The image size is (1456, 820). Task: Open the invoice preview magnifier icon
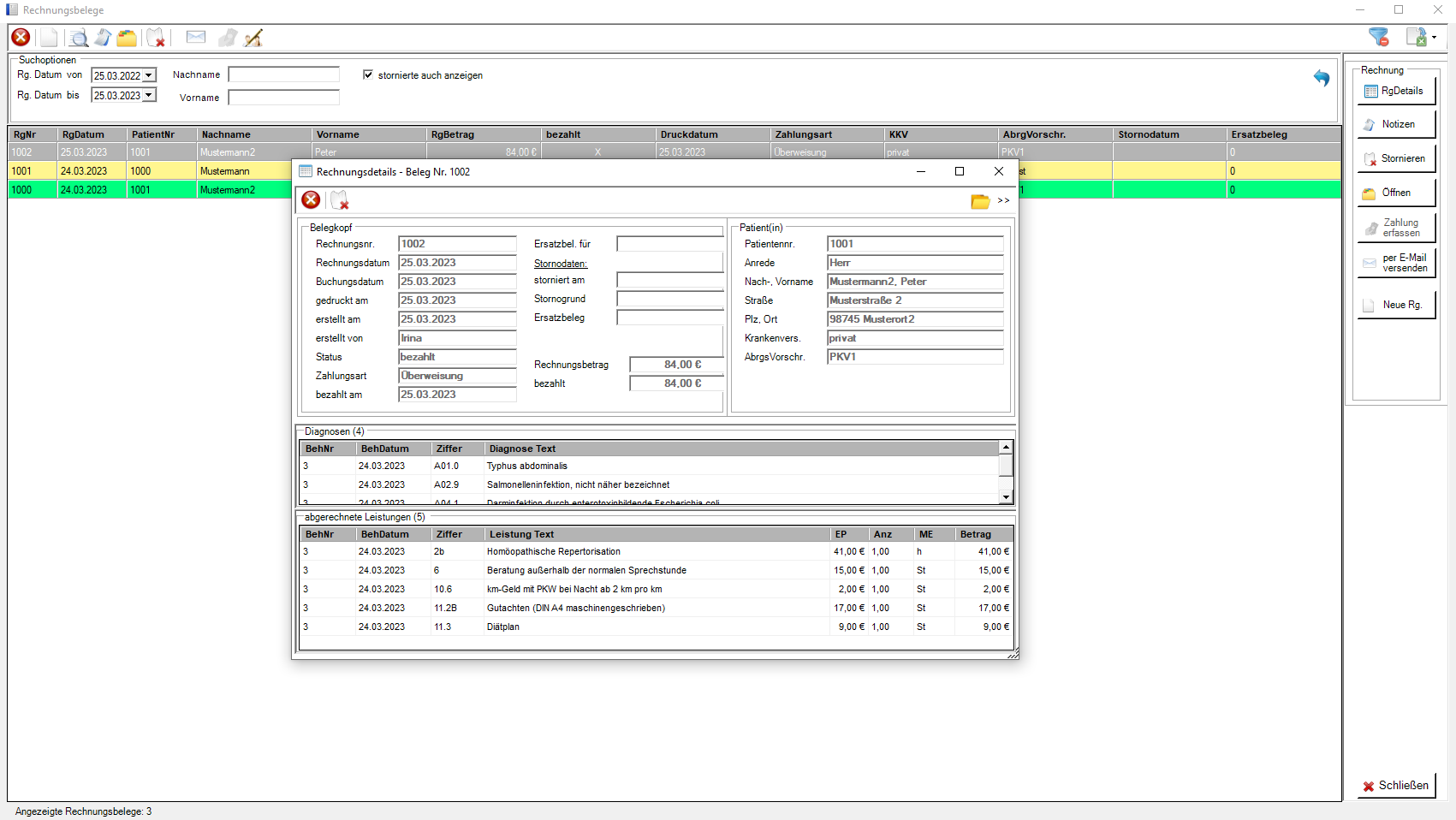(79, 38)
